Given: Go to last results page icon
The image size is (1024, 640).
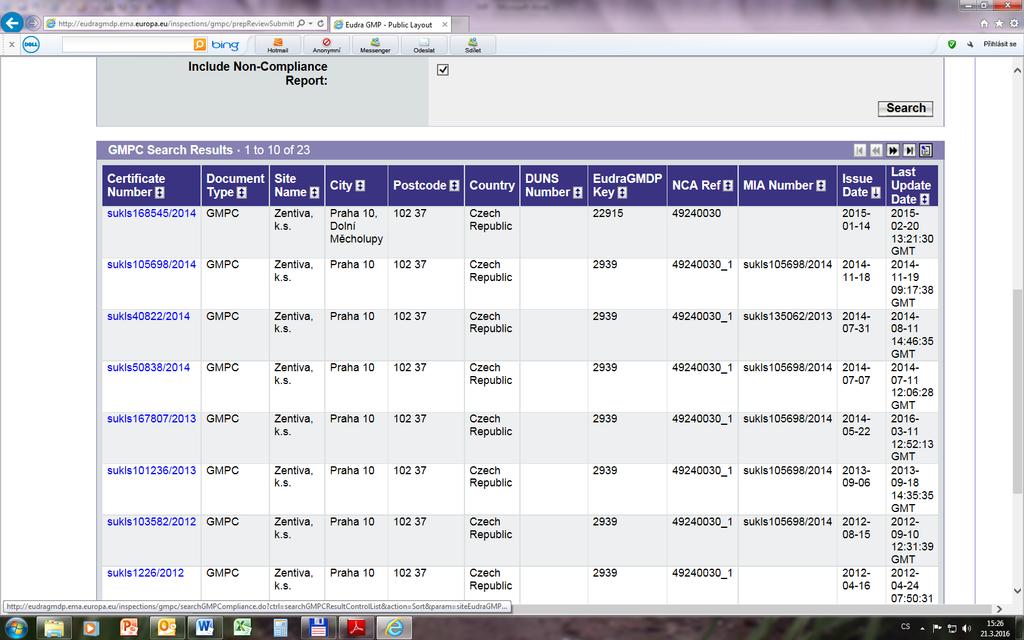Looking at the screenshot, I should [x=909, y=150].
